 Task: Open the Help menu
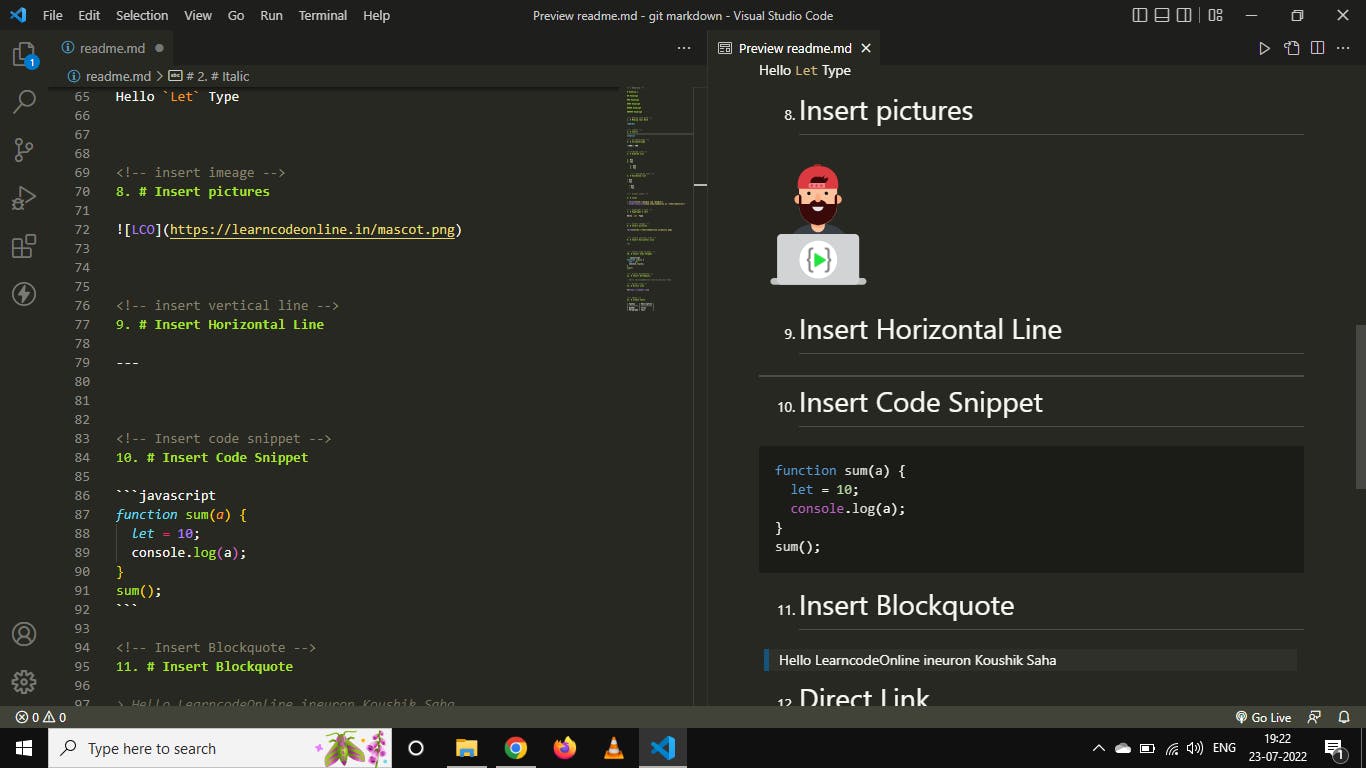pos(376,15)
